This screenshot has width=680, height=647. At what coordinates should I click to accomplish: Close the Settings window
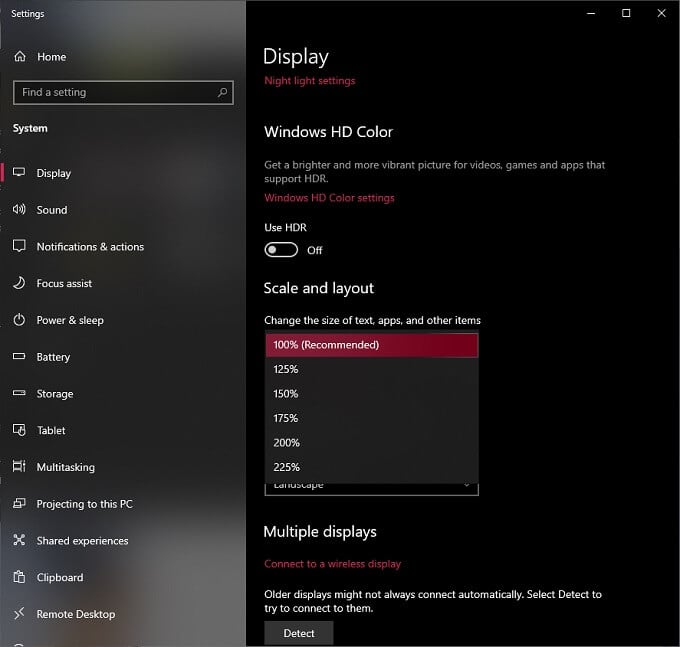(661, 13)
